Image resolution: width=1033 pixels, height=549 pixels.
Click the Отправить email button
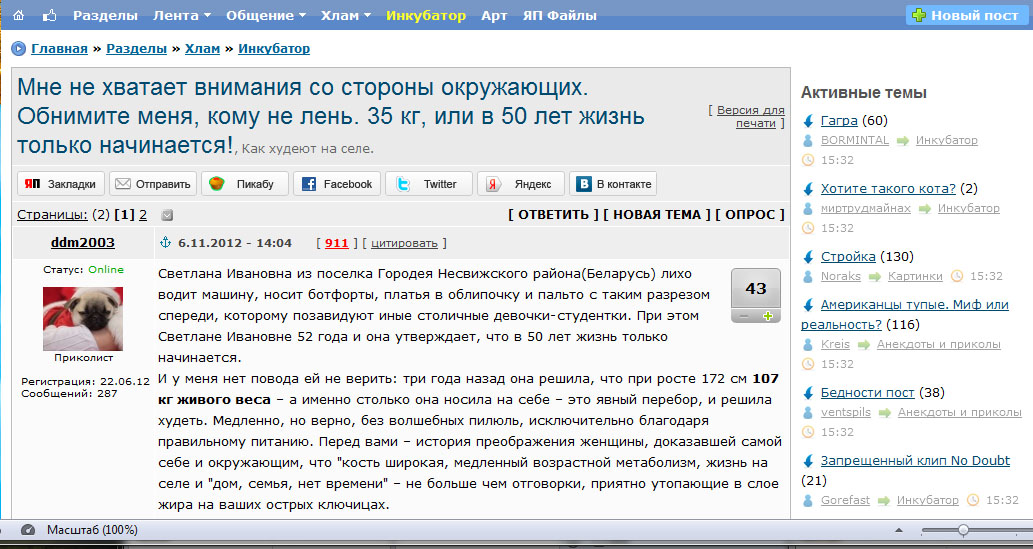[x=152, y=184]
